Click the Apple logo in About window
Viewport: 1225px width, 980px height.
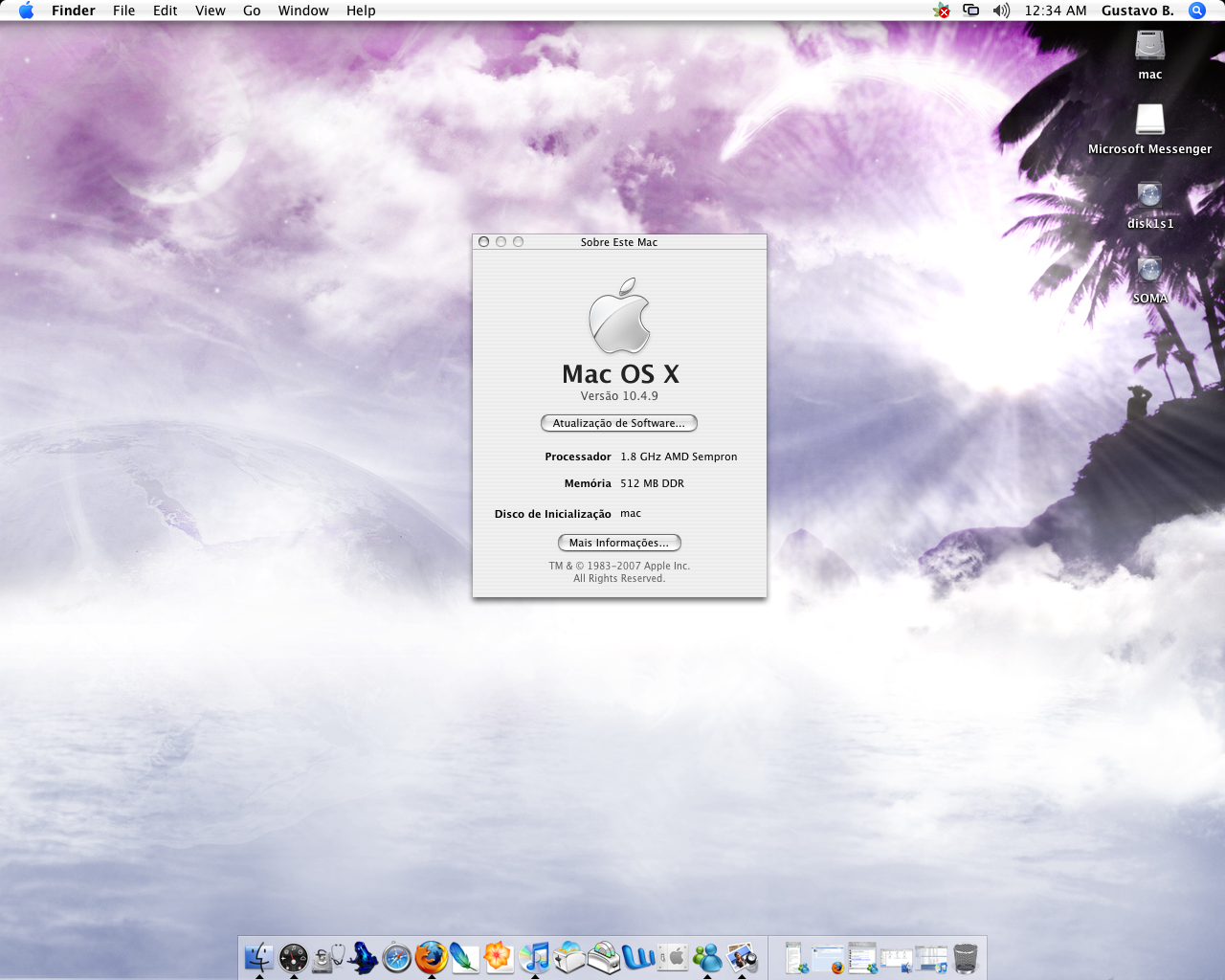619,316
